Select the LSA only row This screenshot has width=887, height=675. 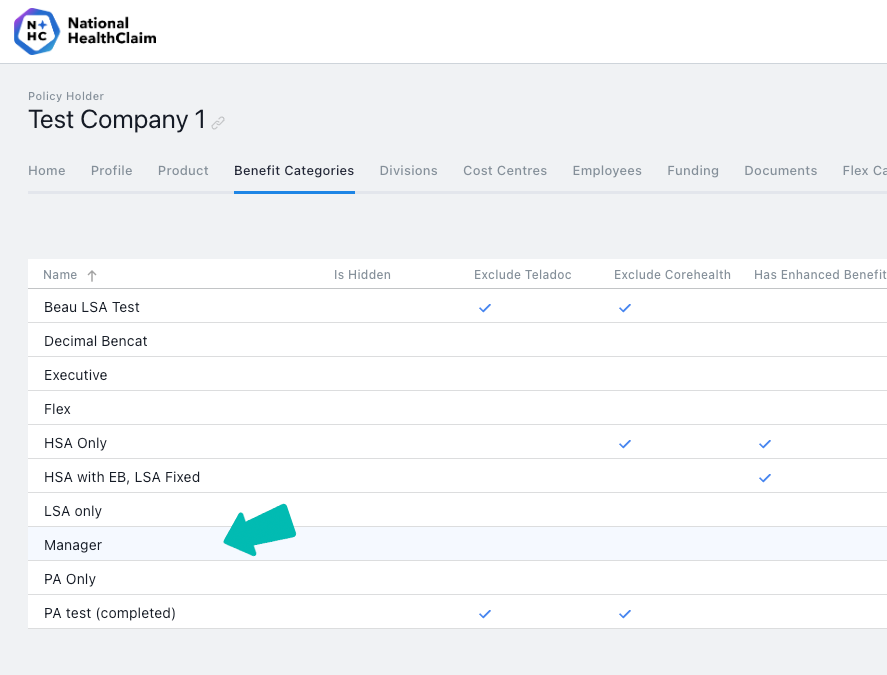coord(457,510)
